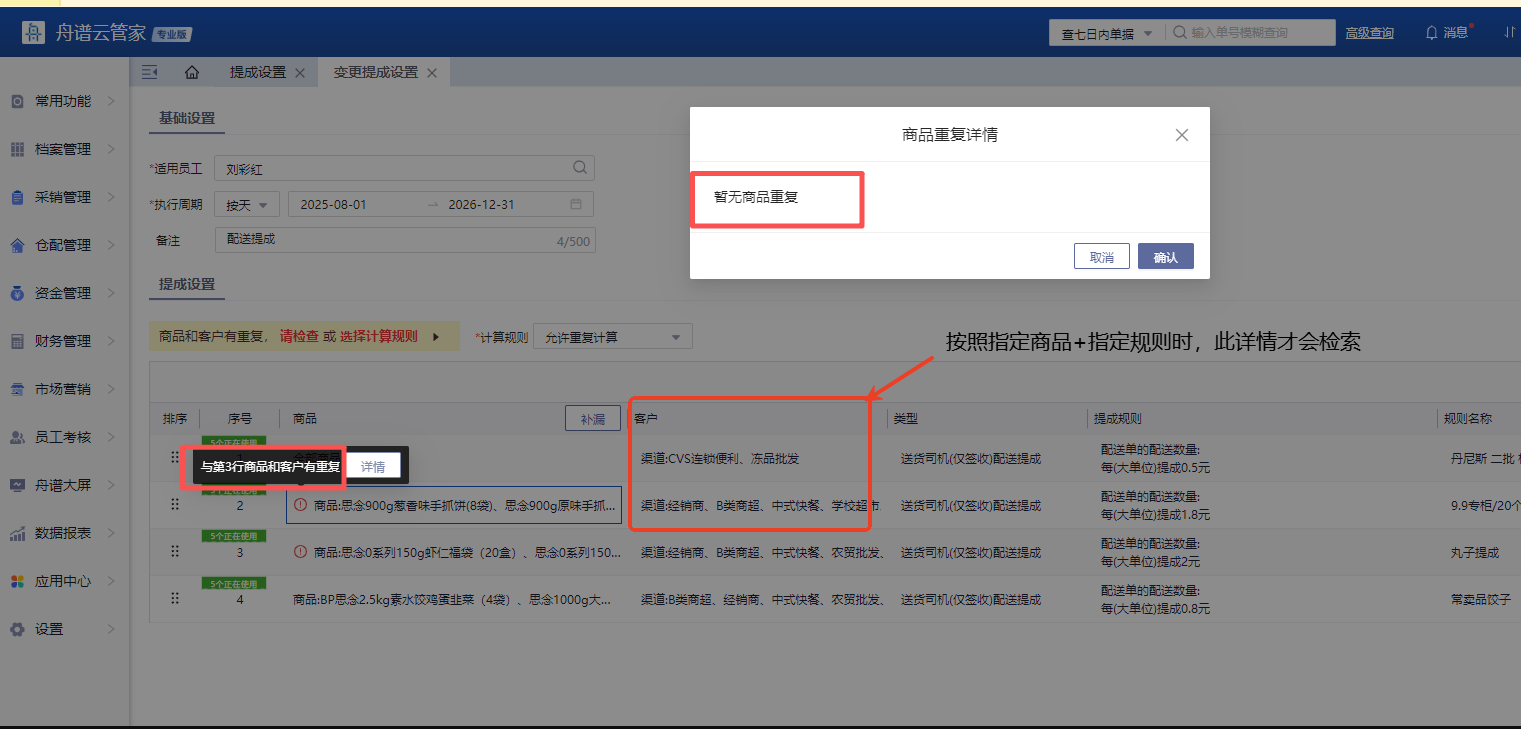Click the 确认 button in the dialog

(x=1165, y=257)
